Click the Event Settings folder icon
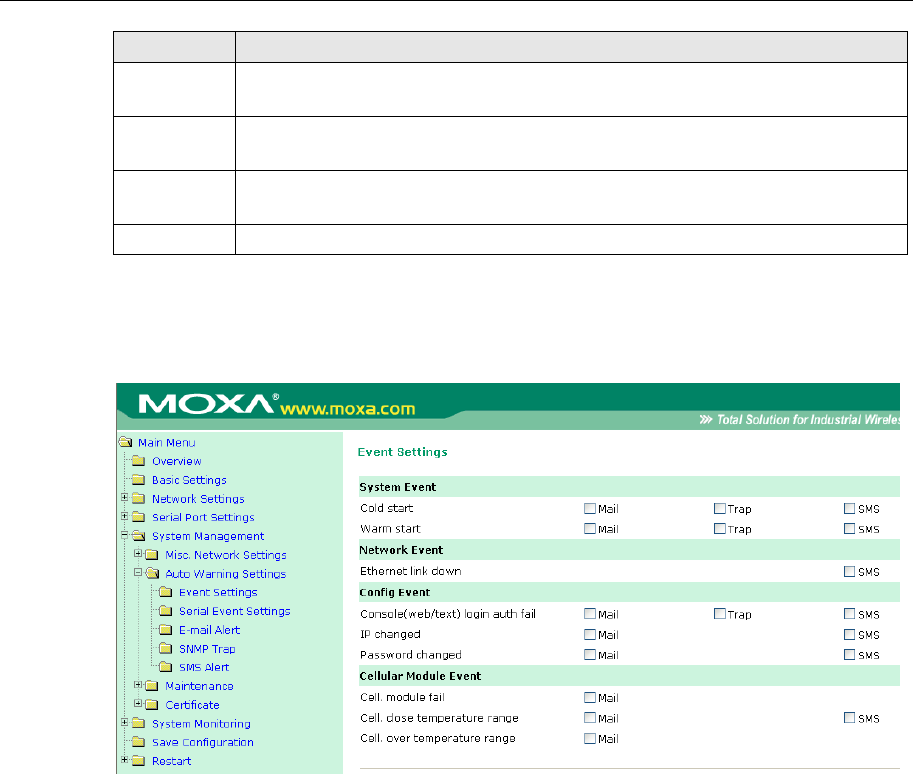Image resolution: width=913 pixels, height=774 pixels. (165, 592)
